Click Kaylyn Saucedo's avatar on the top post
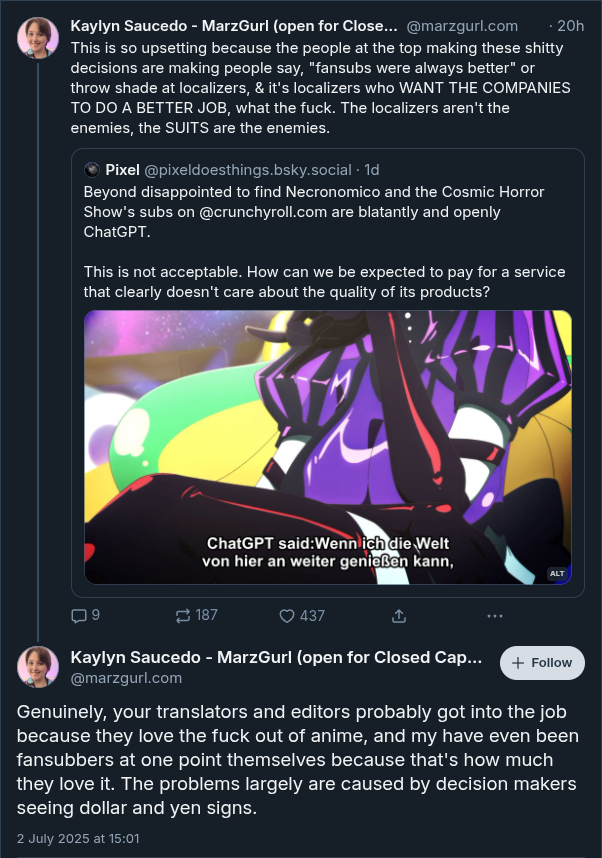The width and height of the screenshot is (602, 858). [x=38, y=38]
